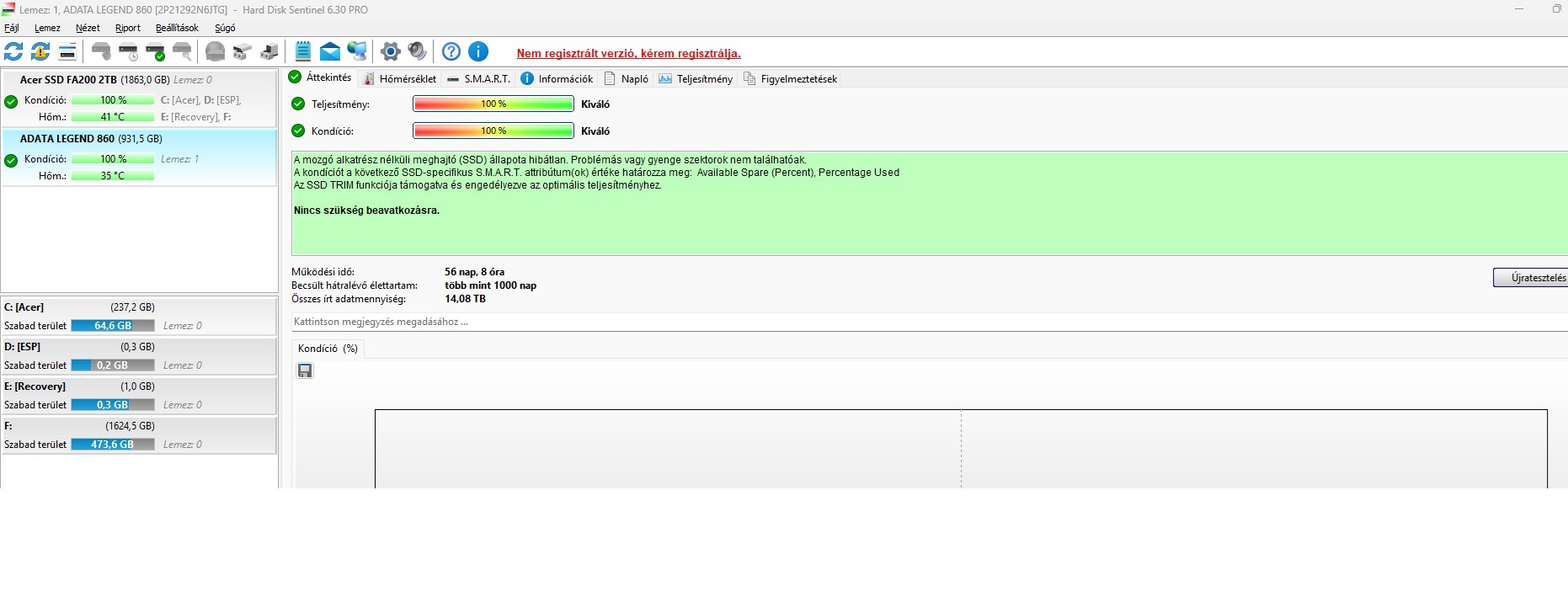1568x613 pixels.
Task: Select the ADATA LEGEND 860 disk entry
Action: pyautogui.click(x=139, y=157)
